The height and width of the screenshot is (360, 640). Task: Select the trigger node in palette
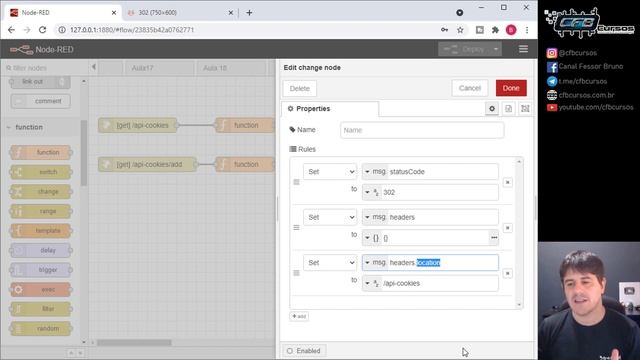[x=41, y=270]
